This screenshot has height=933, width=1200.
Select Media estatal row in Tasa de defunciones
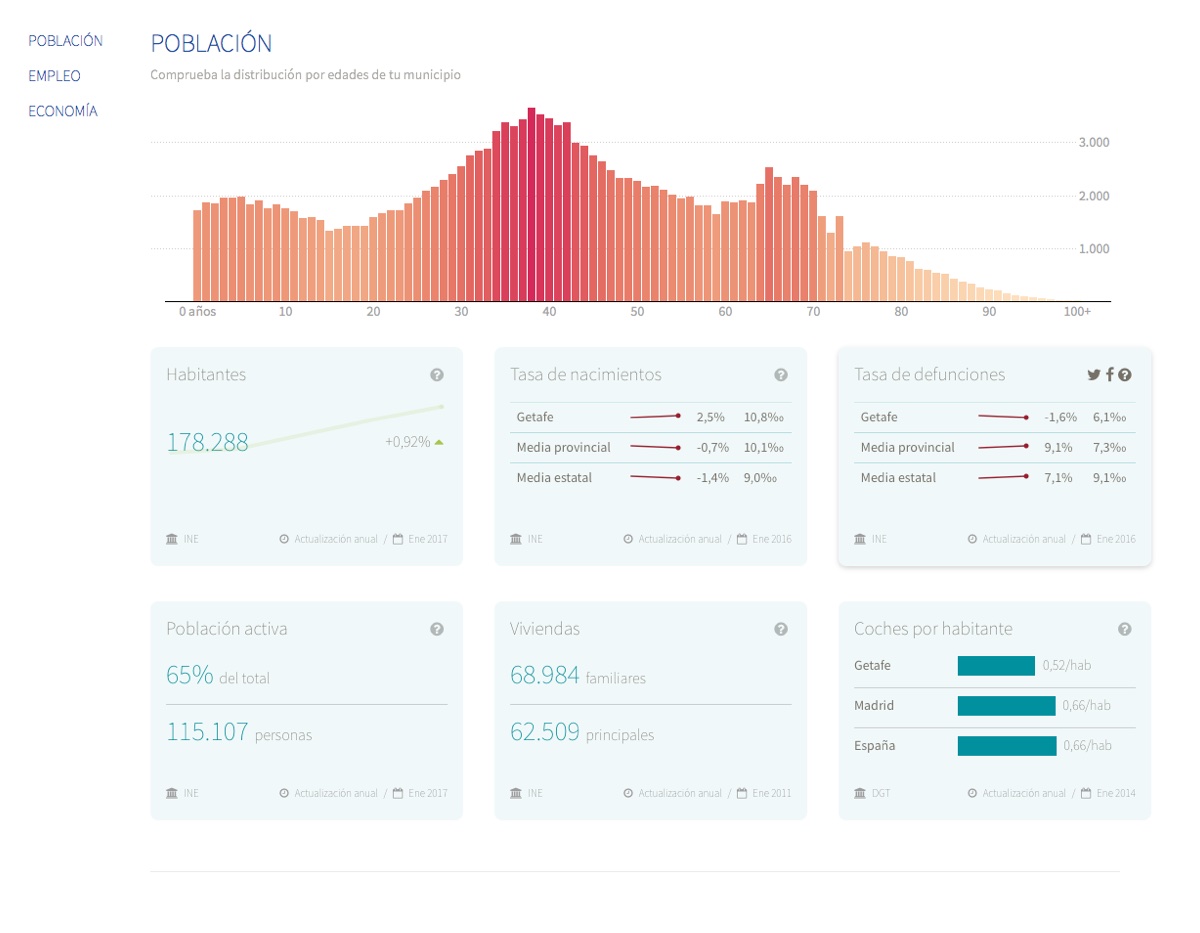click(x=994, y=478)
